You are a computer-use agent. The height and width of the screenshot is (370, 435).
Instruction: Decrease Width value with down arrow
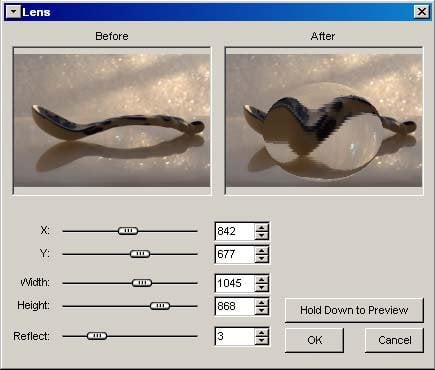(262, 287)
